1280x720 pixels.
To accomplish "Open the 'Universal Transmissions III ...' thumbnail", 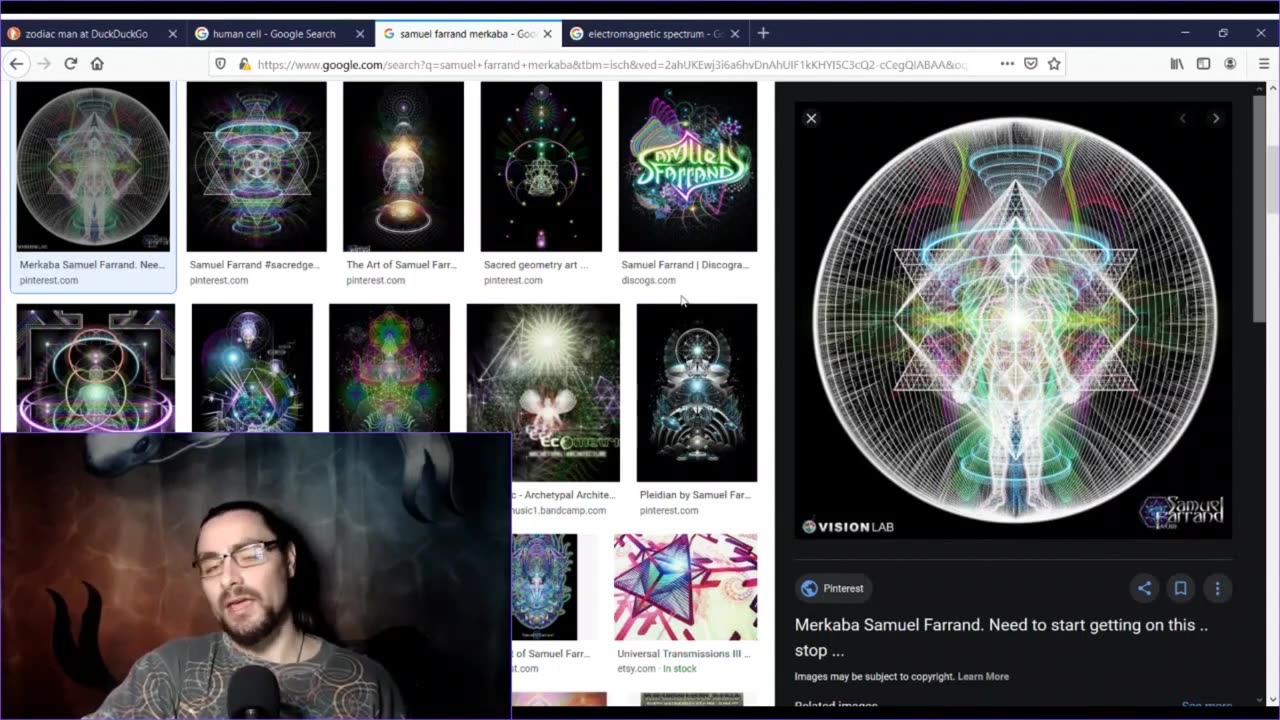I will pos(685,587).
